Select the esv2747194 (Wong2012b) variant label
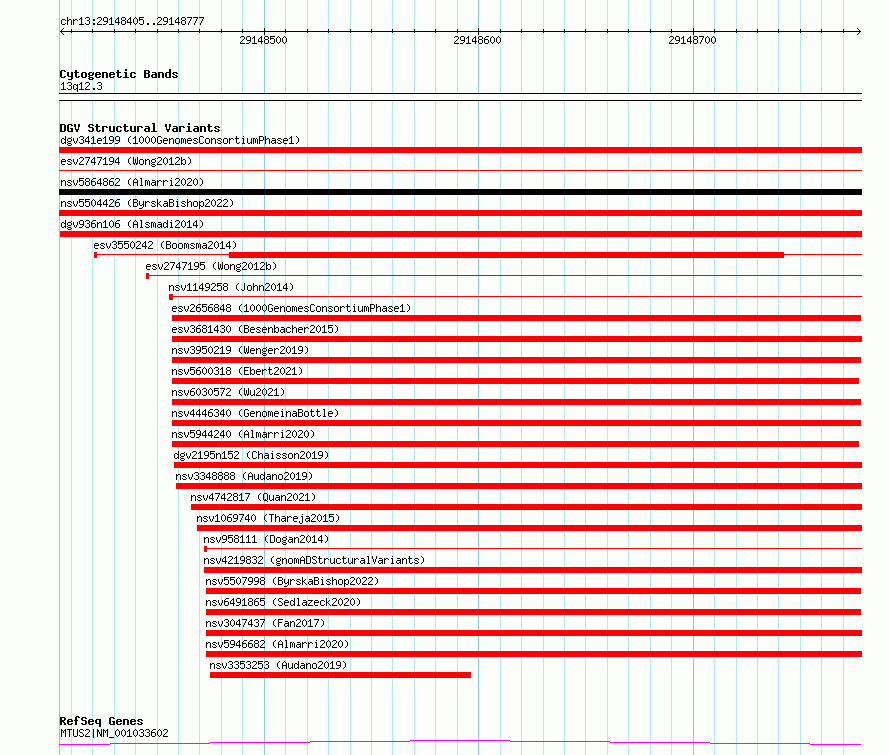Viewport: 890px width, 755px height. click(126, 161)
